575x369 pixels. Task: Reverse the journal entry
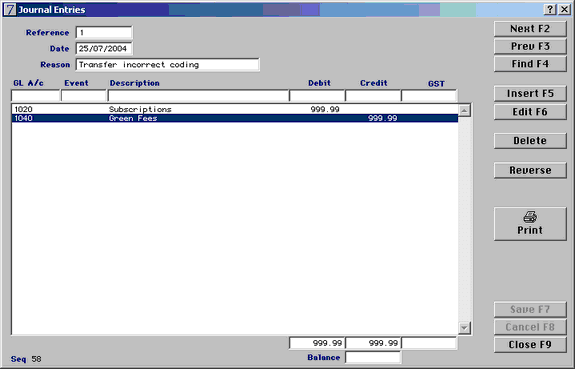(x=530, y=171)
